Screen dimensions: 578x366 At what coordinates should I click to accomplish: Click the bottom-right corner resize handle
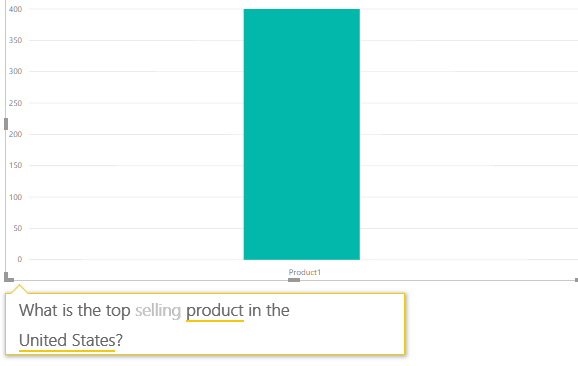576,280
